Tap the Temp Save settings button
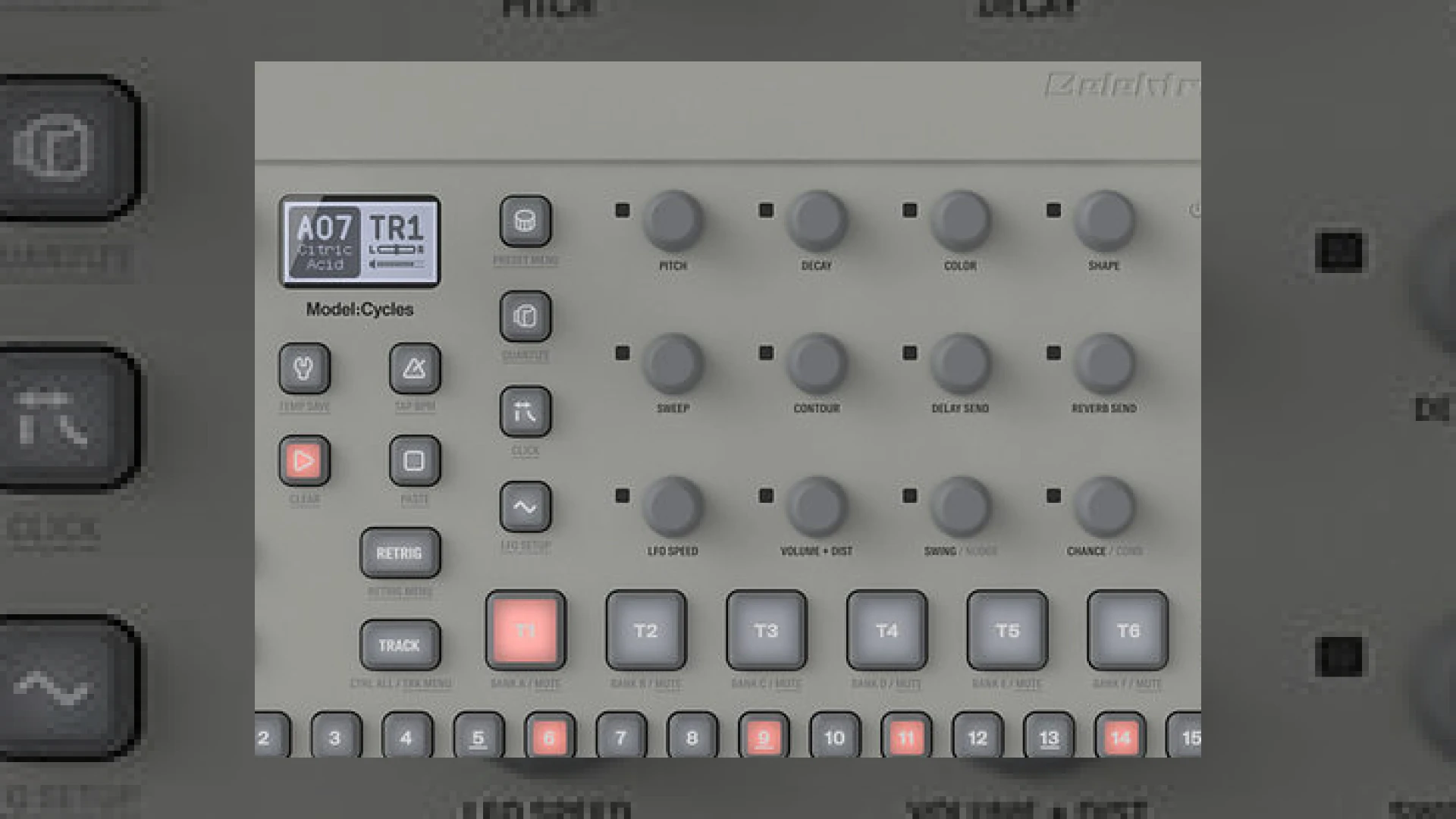The image size is (1456, 819). pos(304,369)
